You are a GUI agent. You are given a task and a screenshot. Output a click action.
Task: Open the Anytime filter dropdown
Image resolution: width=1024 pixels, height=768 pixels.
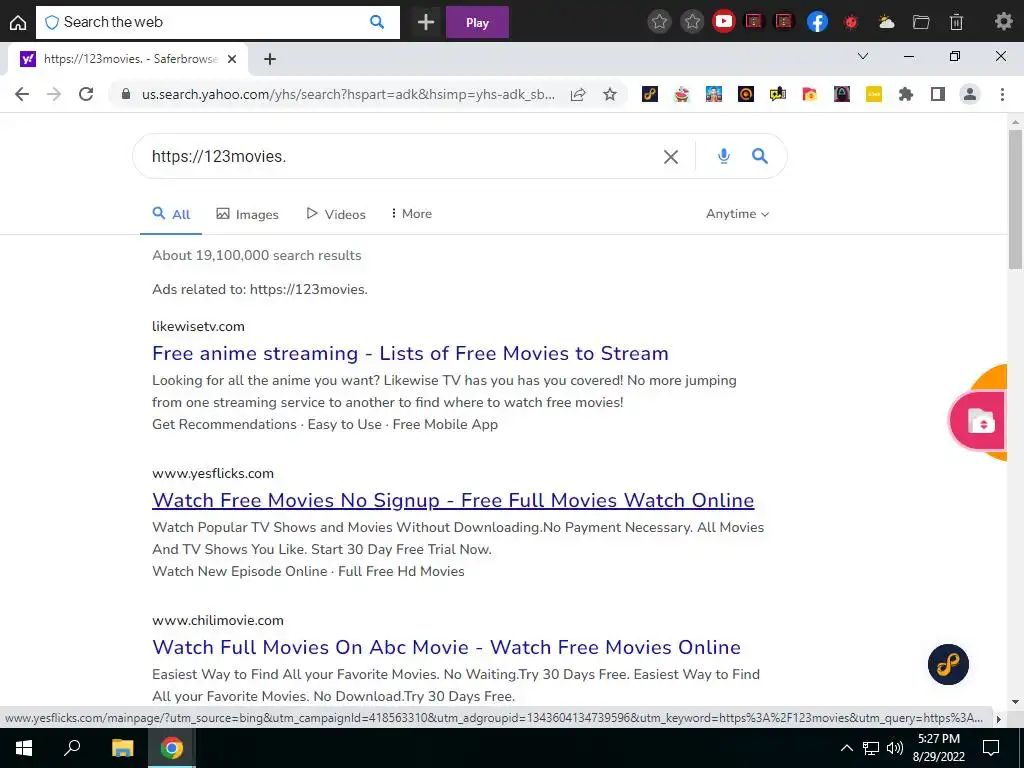(737, 214)
